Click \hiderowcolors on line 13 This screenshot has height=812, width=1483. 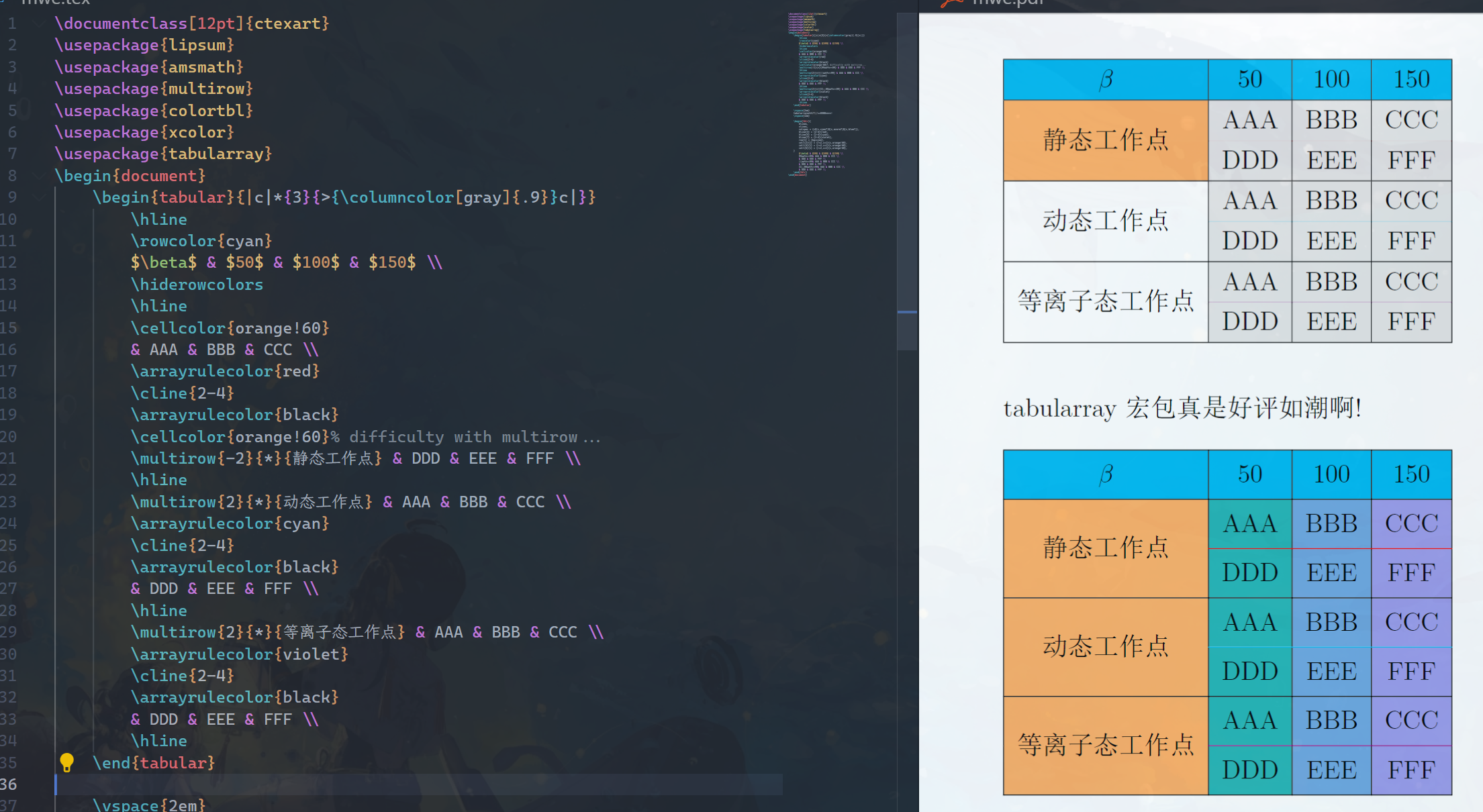(197, 285)
